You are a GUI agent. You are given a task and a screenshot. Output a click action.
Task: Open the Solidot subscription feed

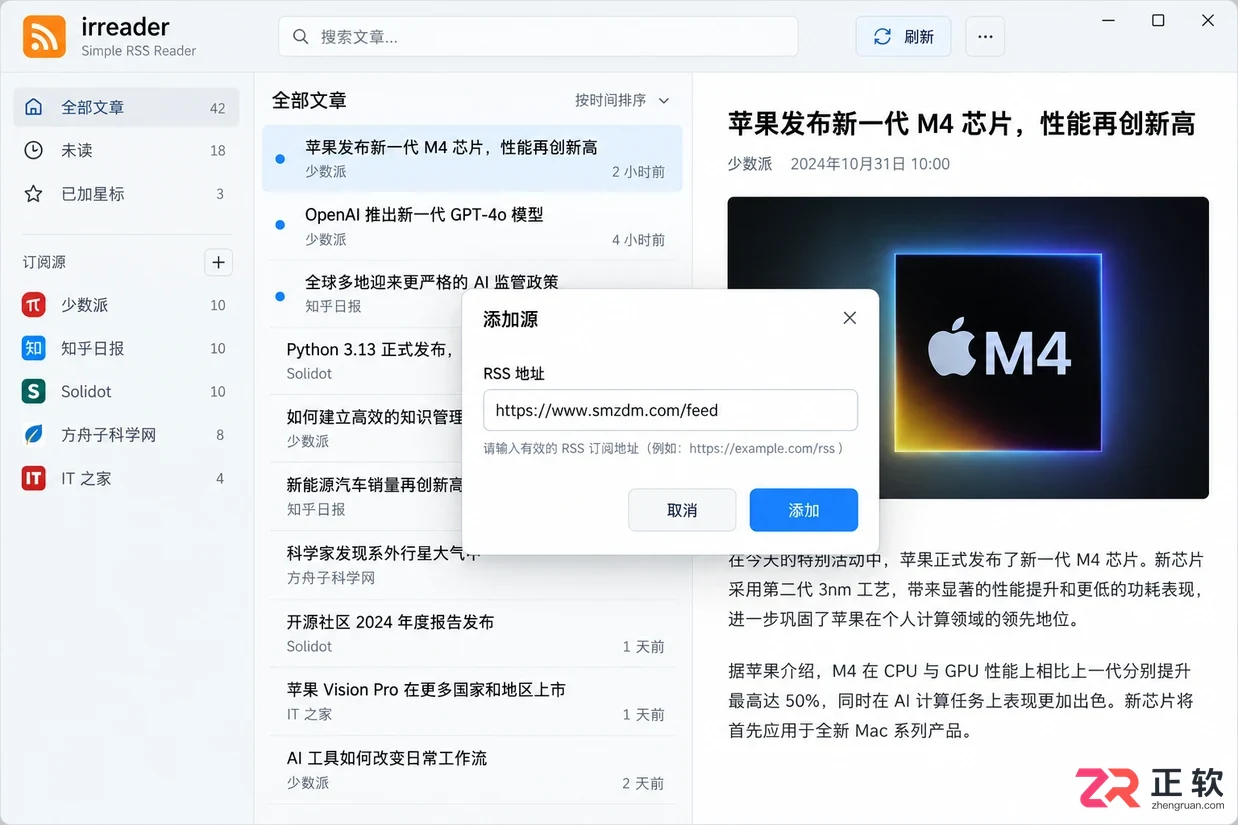pyautogui.click(x=126, y=392)
